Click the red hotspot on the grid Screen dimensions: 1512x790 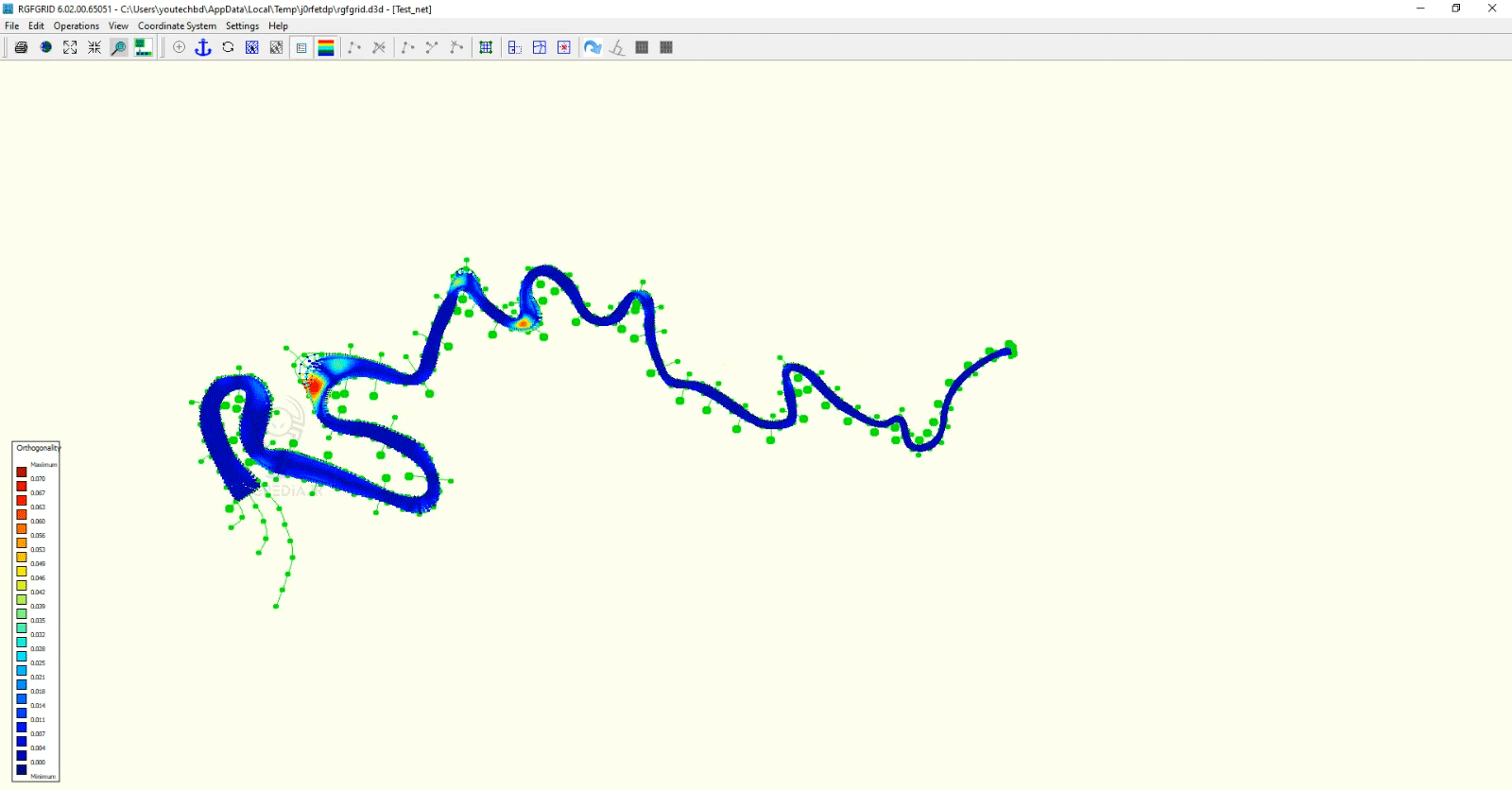click(314, 386)
